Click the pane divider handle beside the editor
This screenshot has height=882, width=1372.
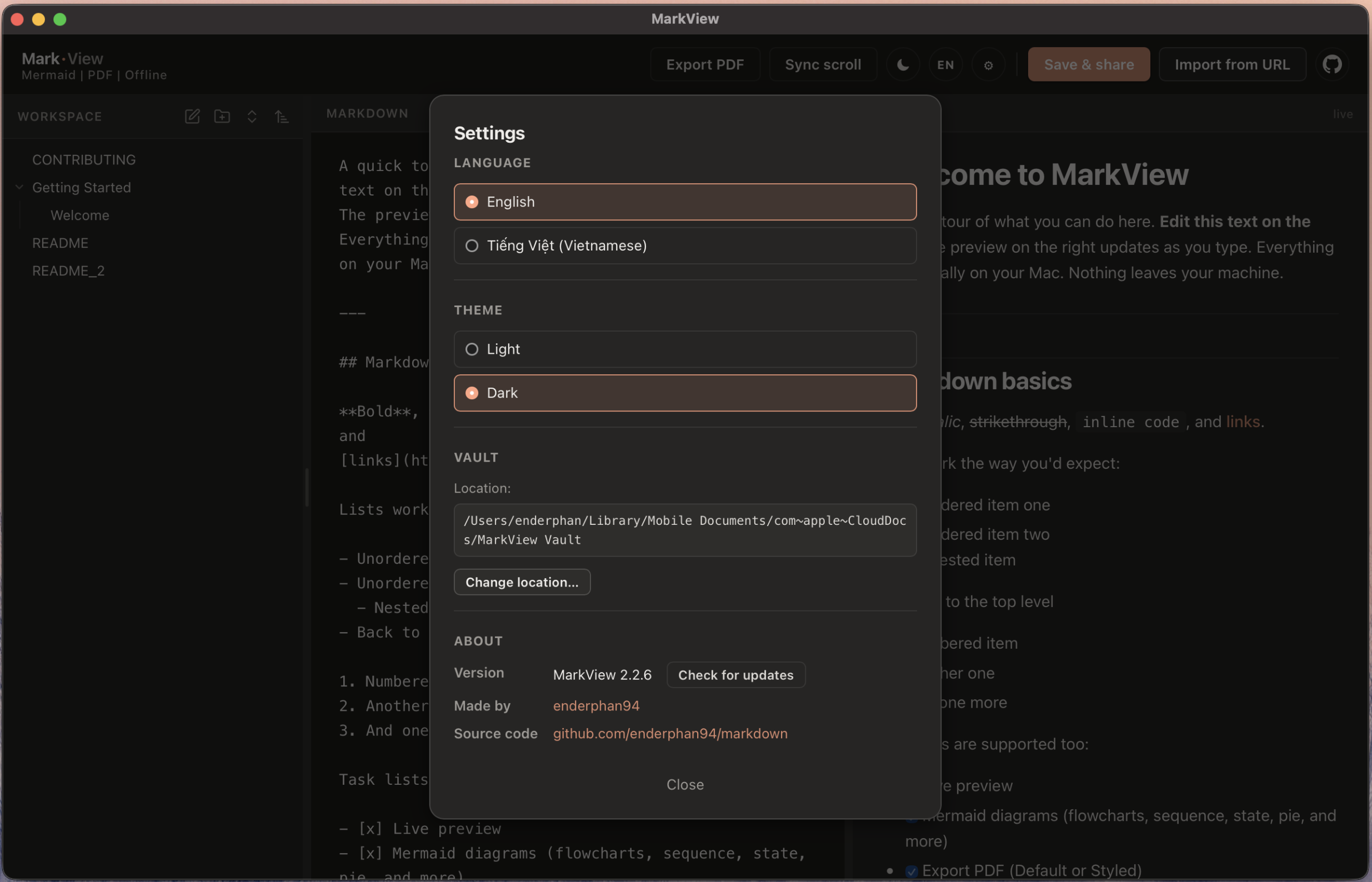click(307, 488)
